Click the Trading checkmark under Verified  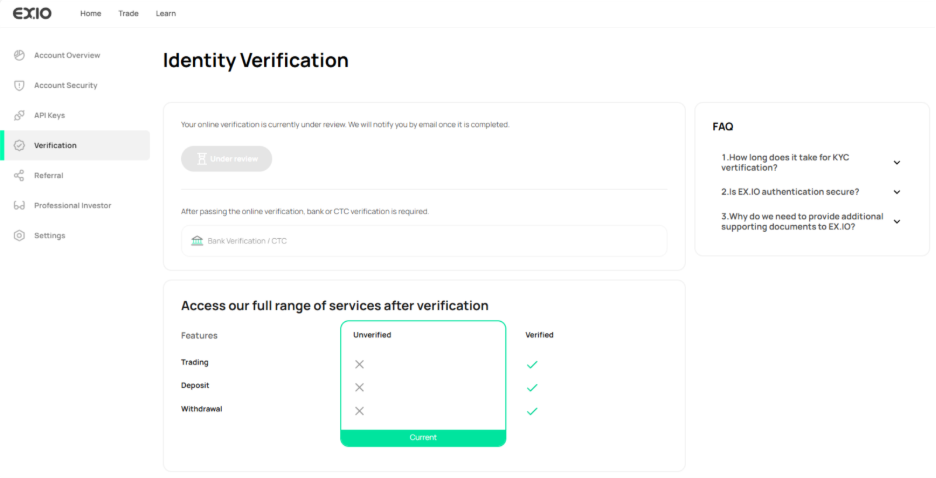click(532, 364)
